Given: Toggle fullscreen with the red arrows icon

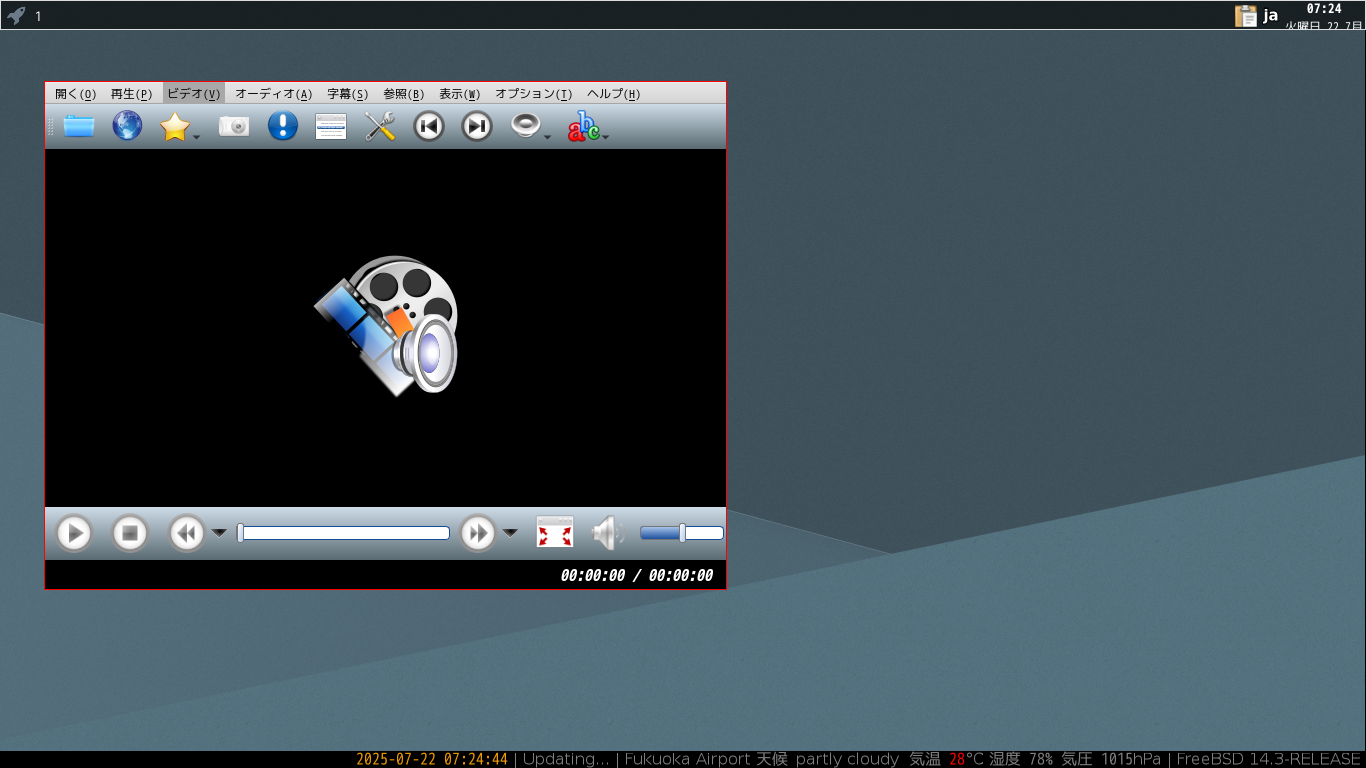Looking at the screenshot, I should click(x=555, y=532).
